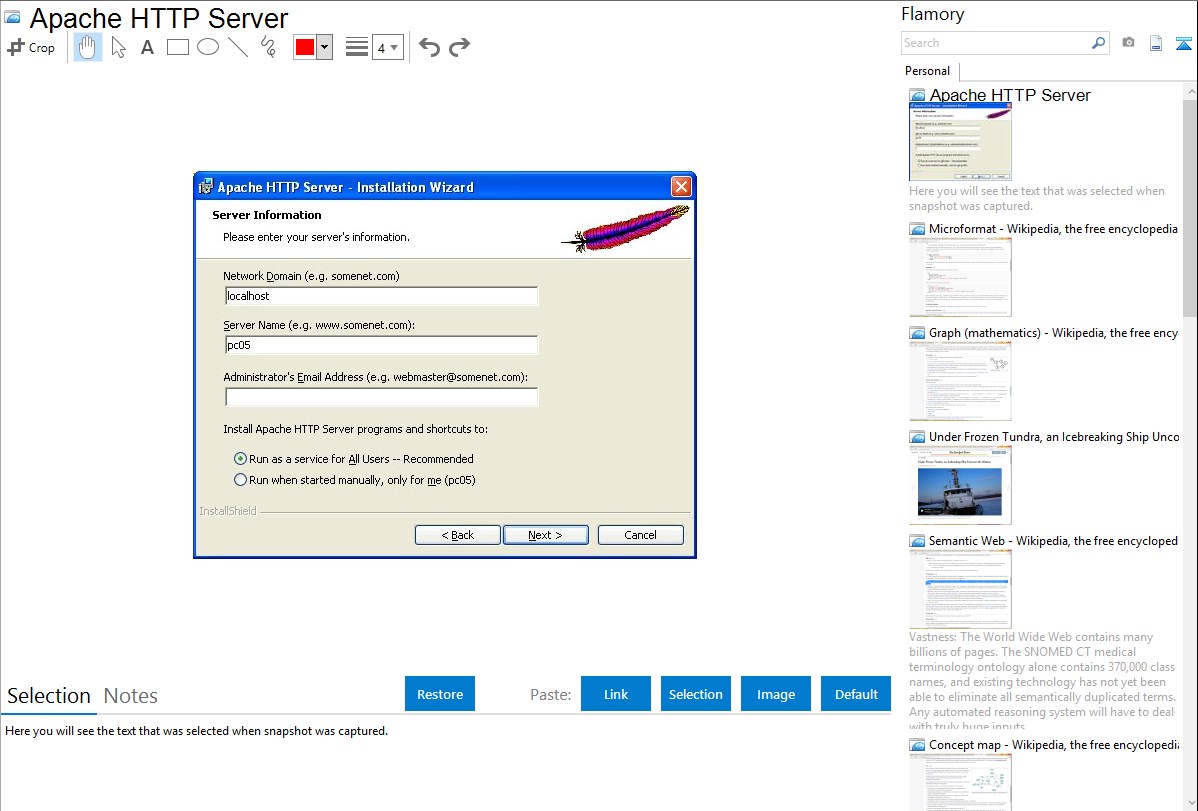Open the Microformat Wikipedia snapshot thumbnail
Viewport: 1198px width, 811px height.
pos(960,277)
